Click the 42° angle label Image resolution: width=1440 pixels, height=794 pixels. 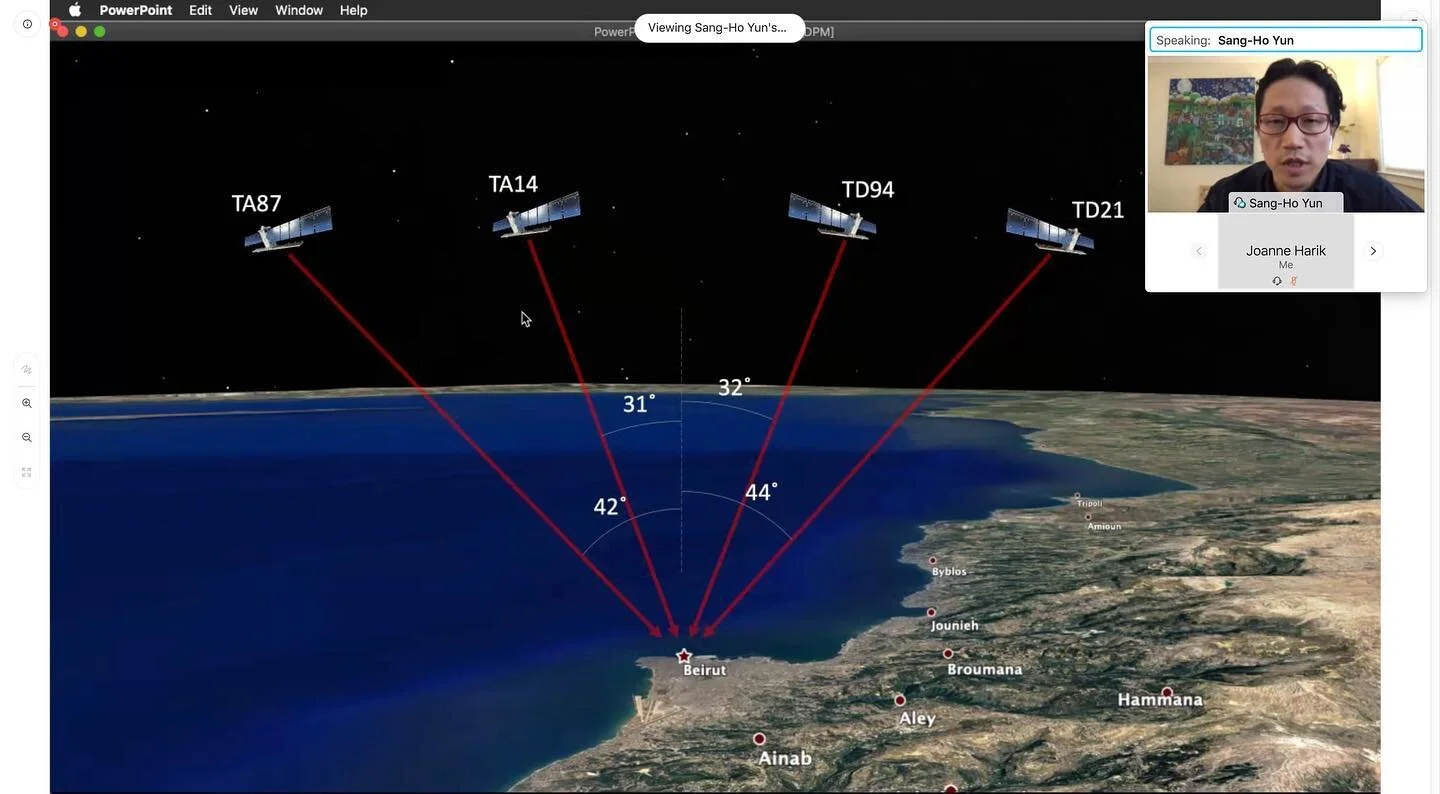(x=610, y=506)
